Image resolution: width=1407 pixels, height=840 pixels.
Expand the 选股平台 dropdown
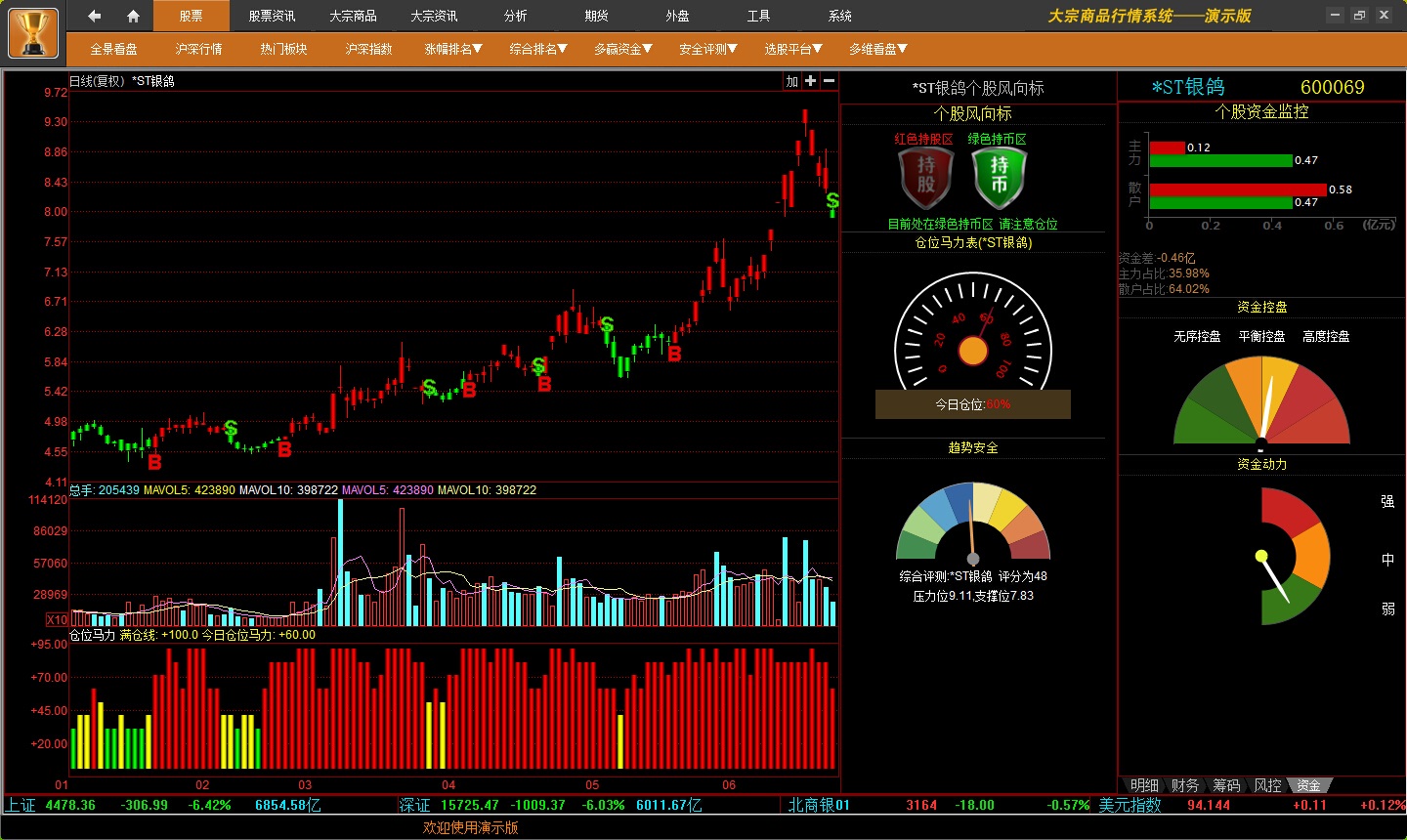point(793,49)
